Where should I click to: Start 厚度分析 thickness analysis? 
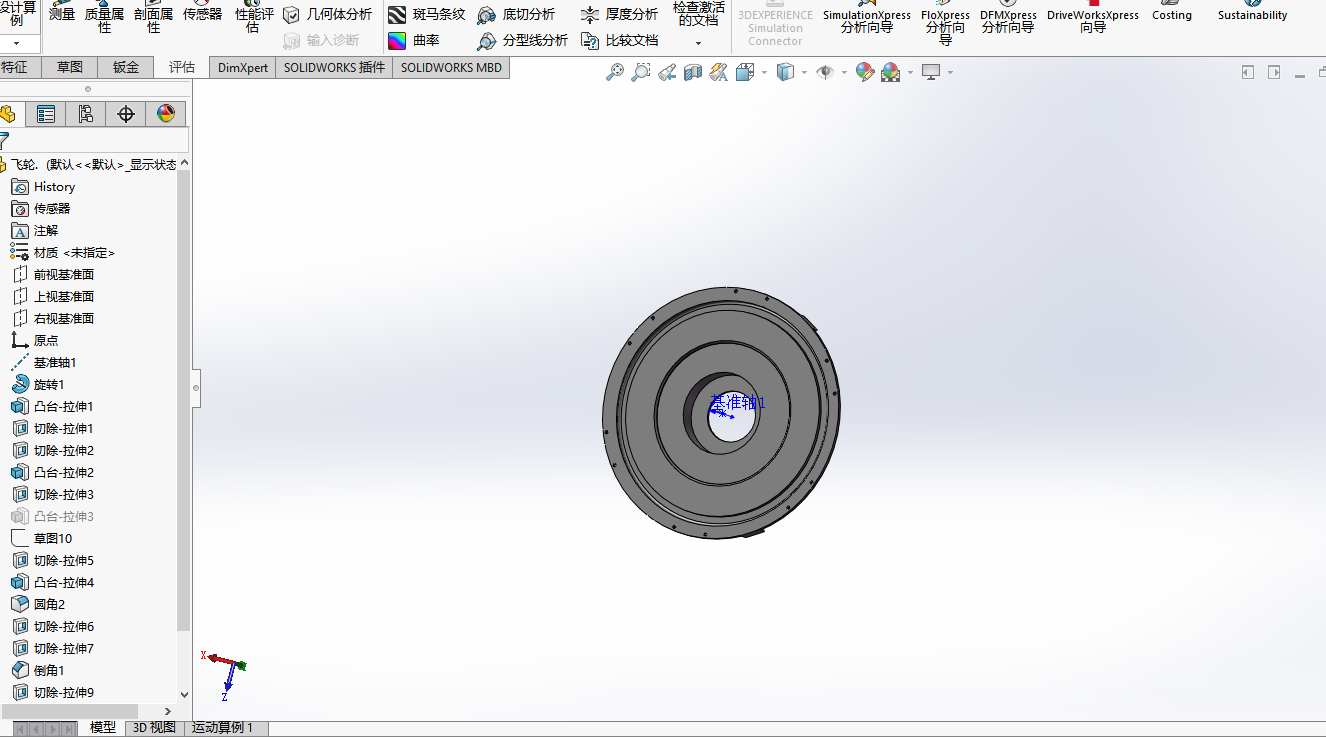click(620, 15)
